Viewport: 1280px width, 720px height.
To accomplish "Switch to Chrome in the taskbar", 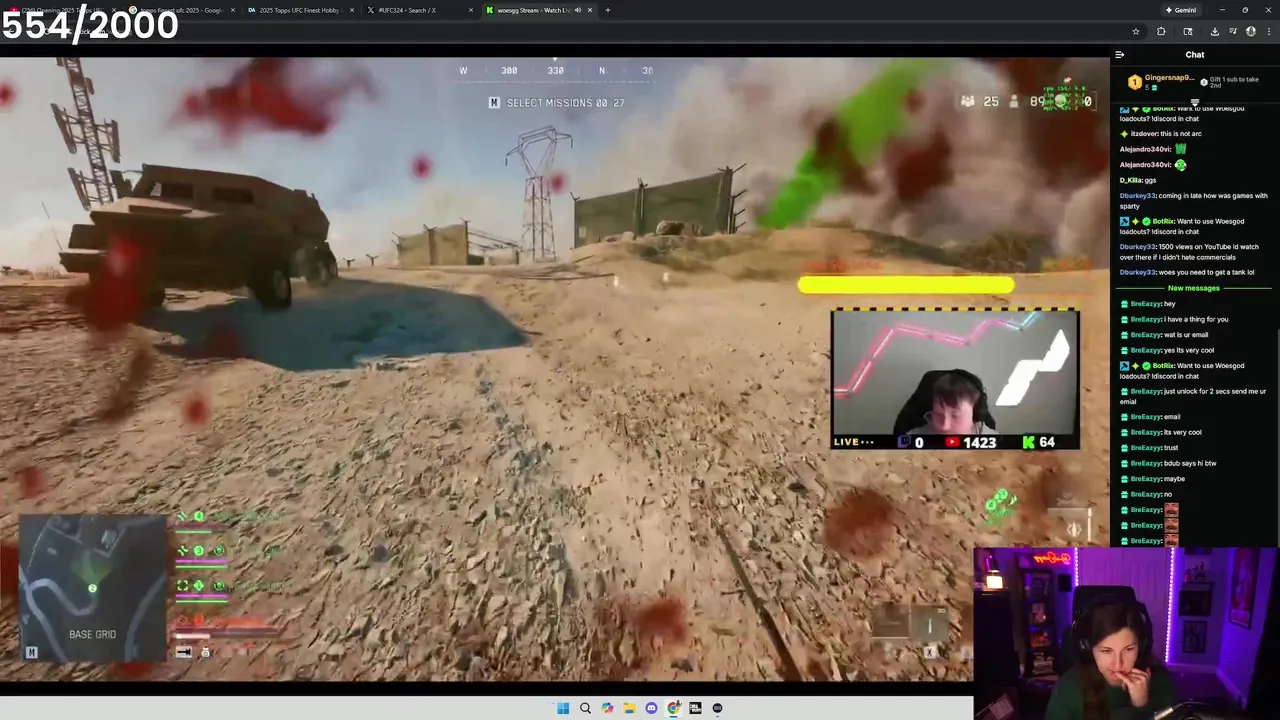I will pos(673,708).
